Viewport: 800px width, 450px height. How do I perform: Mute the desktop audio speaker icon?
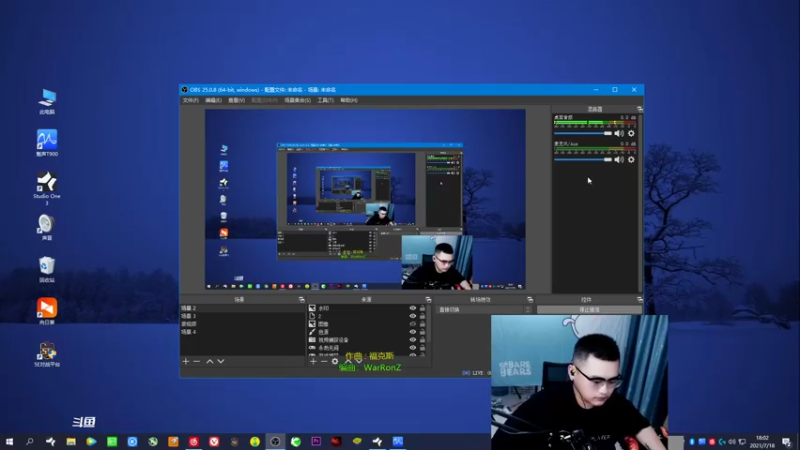point(619,133)
